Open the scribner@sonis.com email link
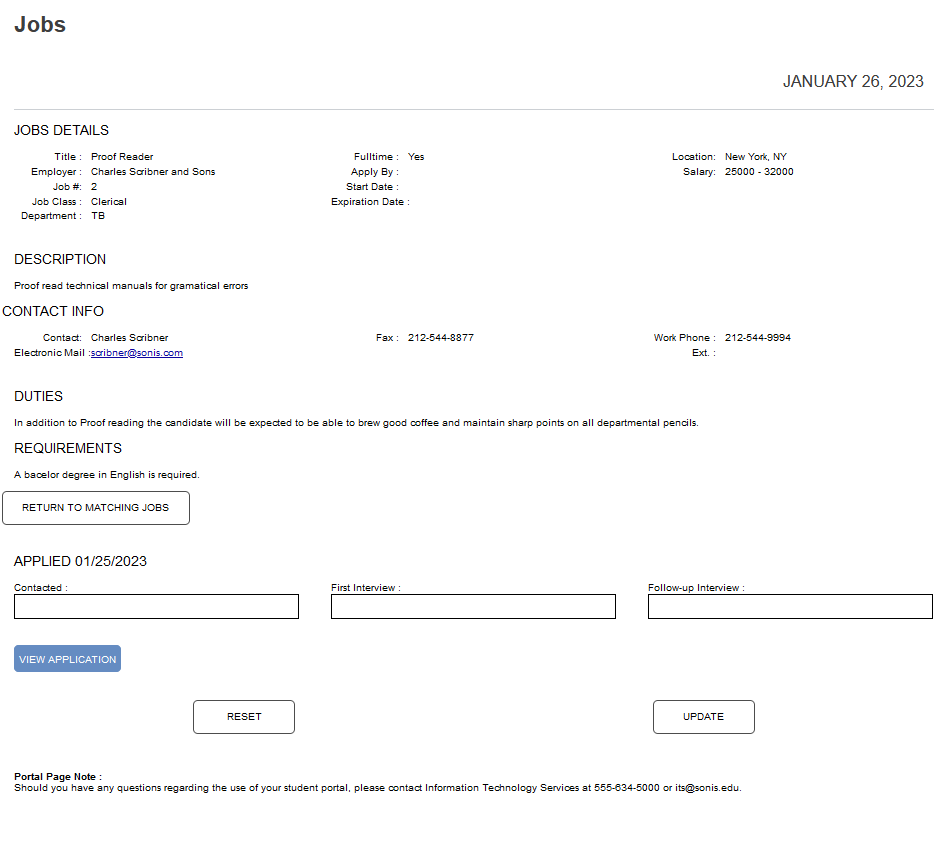The image size is (936, 845). click(x=136, y=352)
